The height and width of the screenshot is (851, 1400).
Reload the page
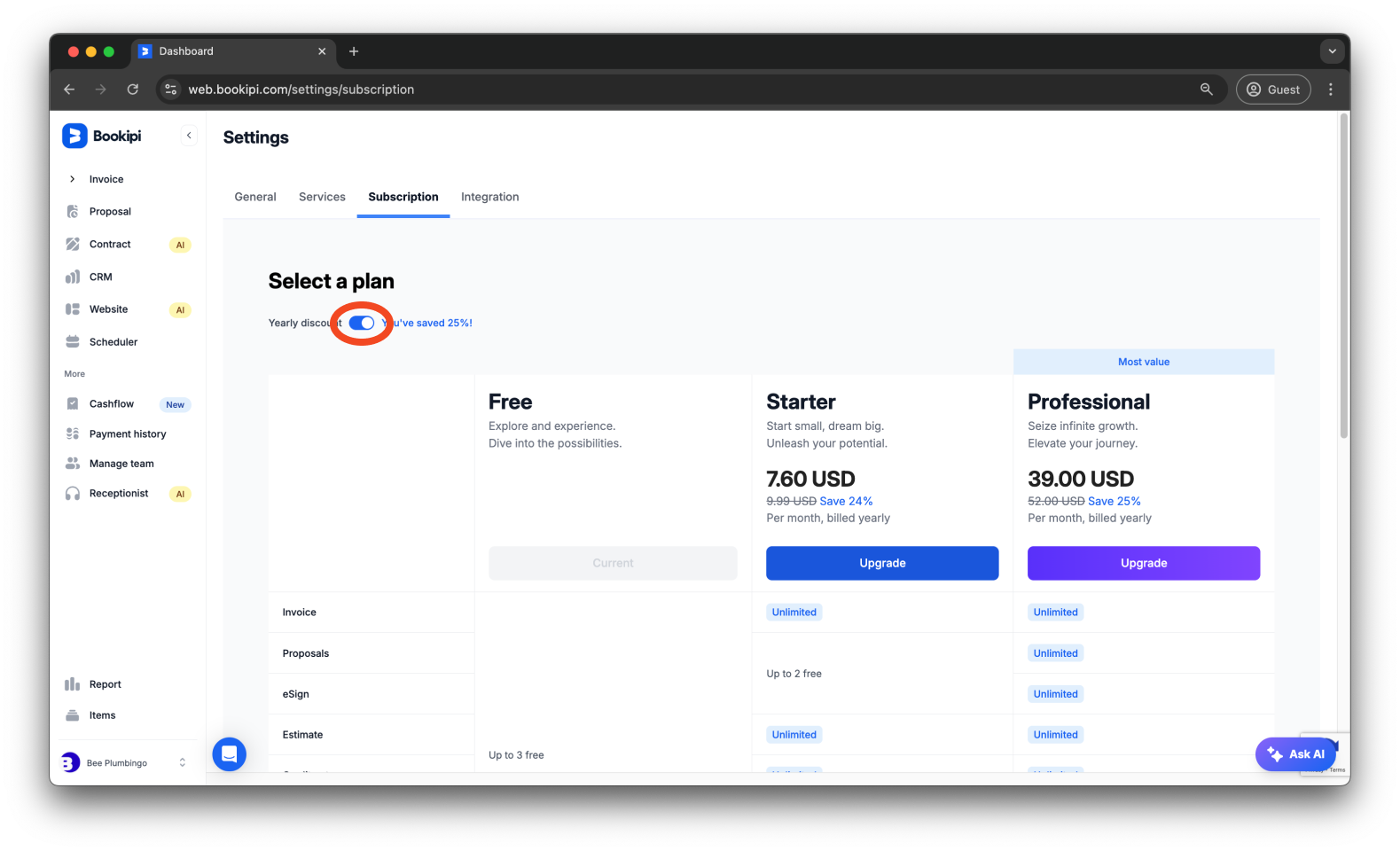click(x=133, y=90)
